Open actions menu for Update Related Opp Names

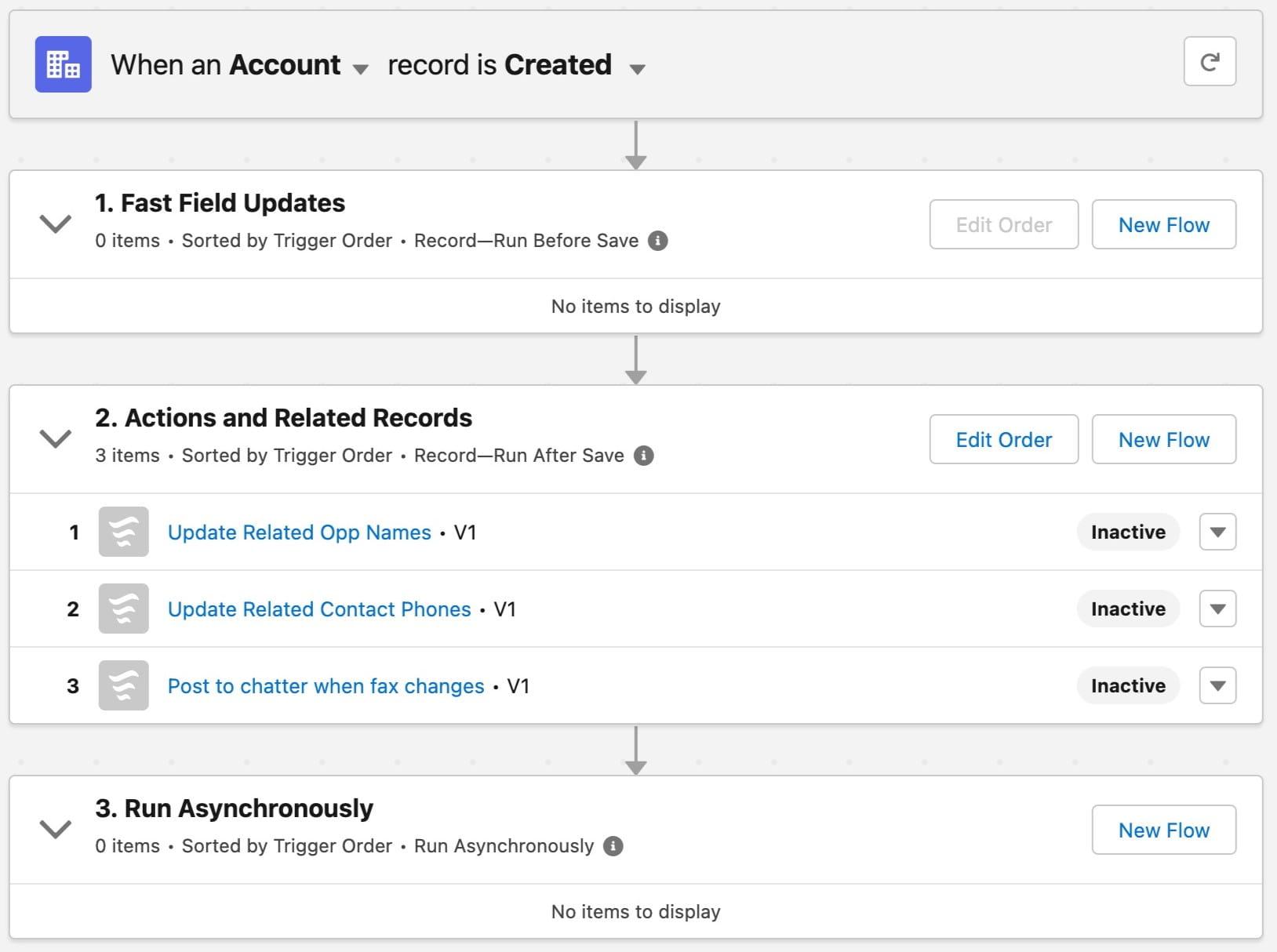coord(1217,532)
